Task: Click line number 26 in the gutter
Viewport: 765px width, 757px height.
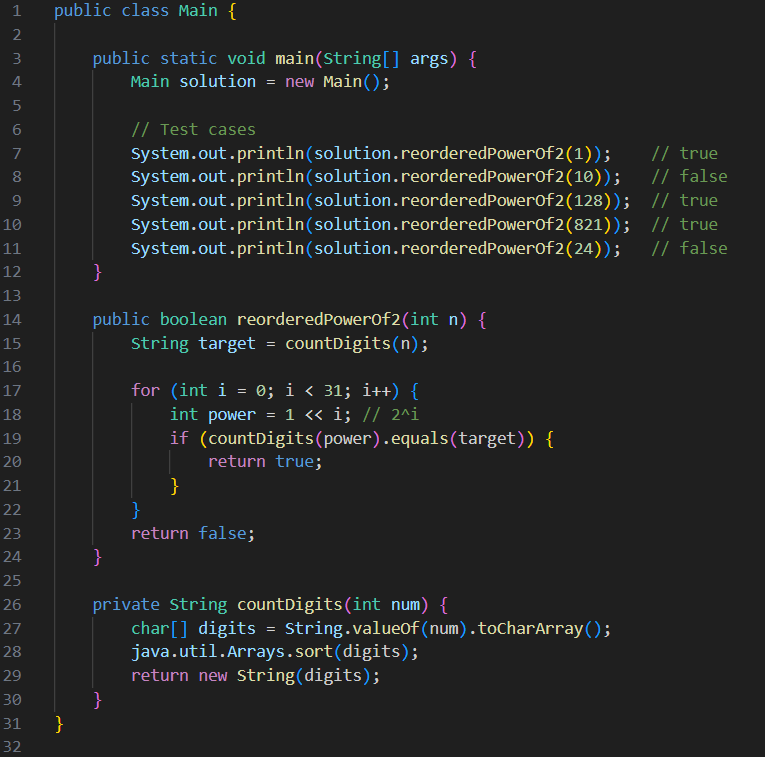Action: coord(12,605)
